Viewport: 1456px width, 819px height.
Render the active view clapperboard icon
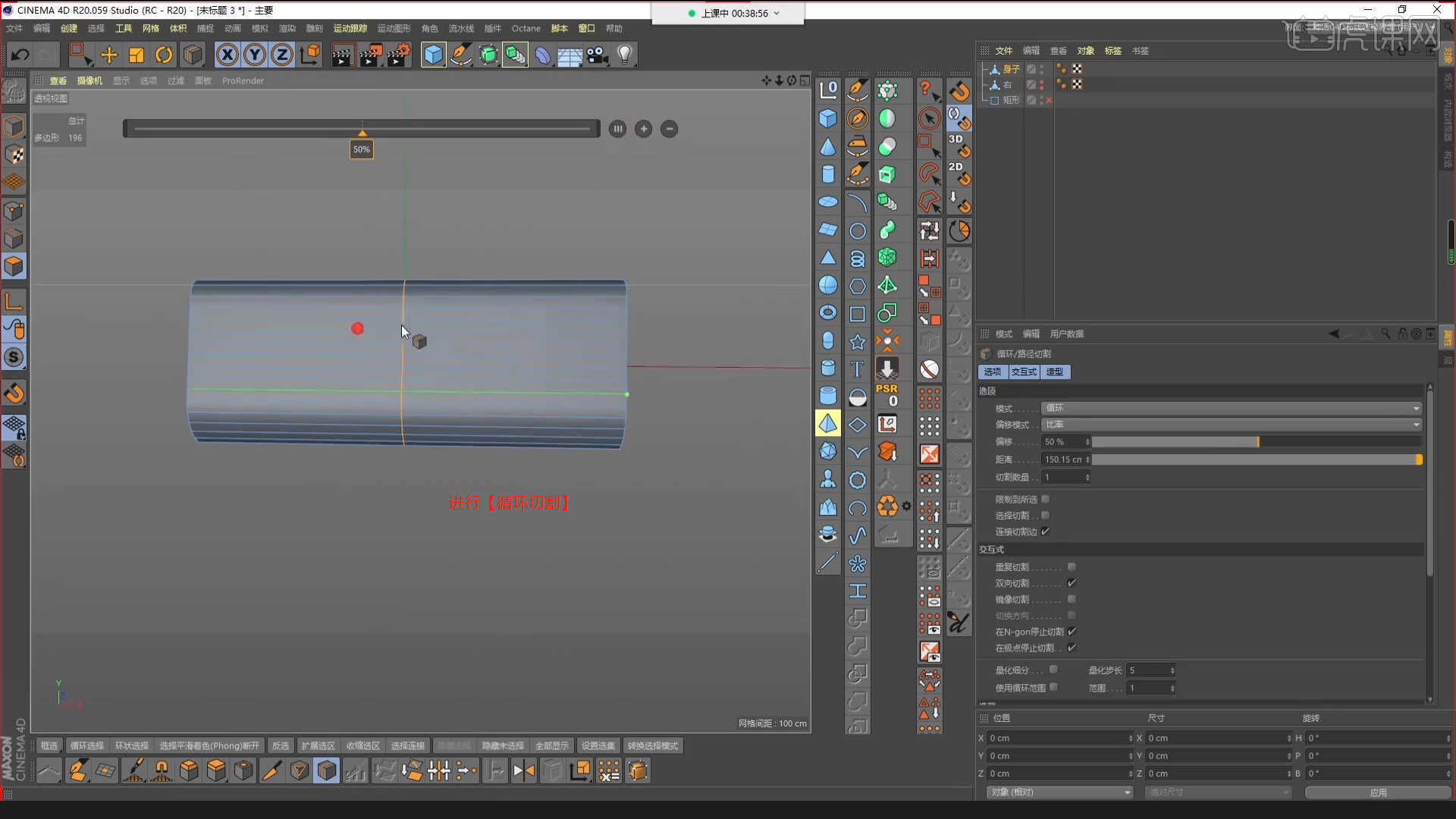342,55
